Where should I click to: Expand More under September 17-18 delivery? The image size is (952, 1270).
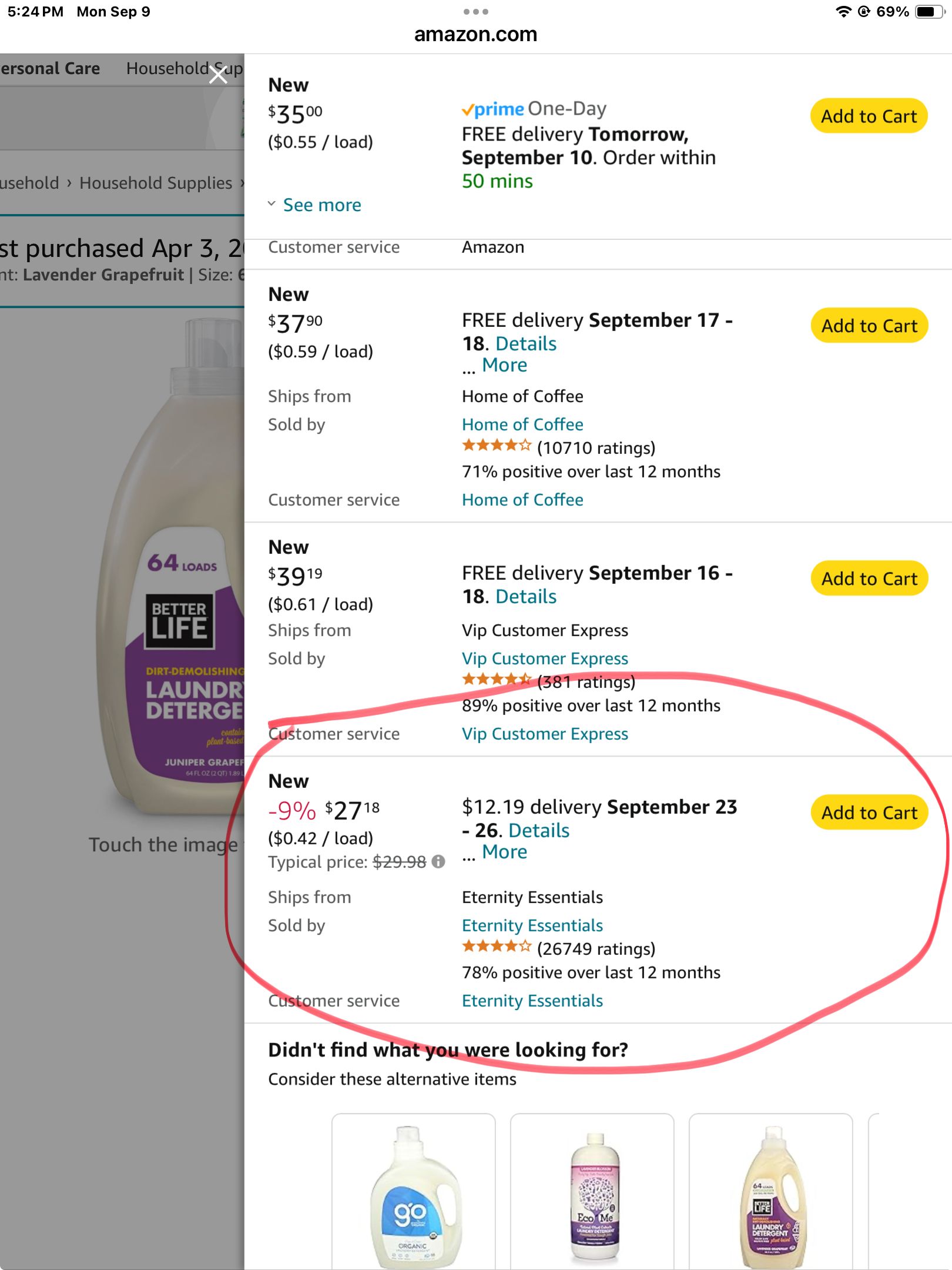[x=504, y=365]
